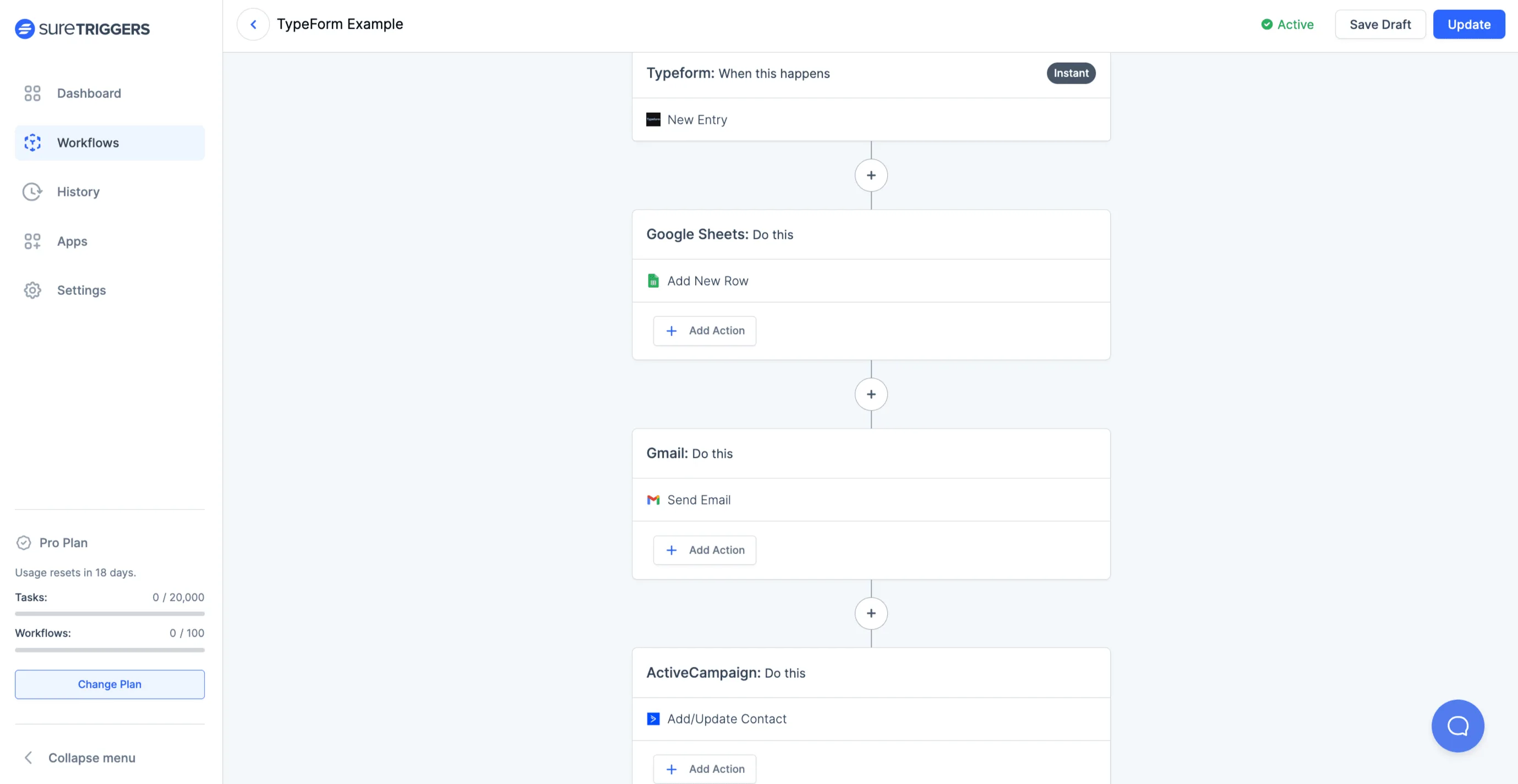This screenshot has height=784, width=1518.
Task: Click the green Active status check icon
Action: pyautogui.click(x=1266, y=24)
